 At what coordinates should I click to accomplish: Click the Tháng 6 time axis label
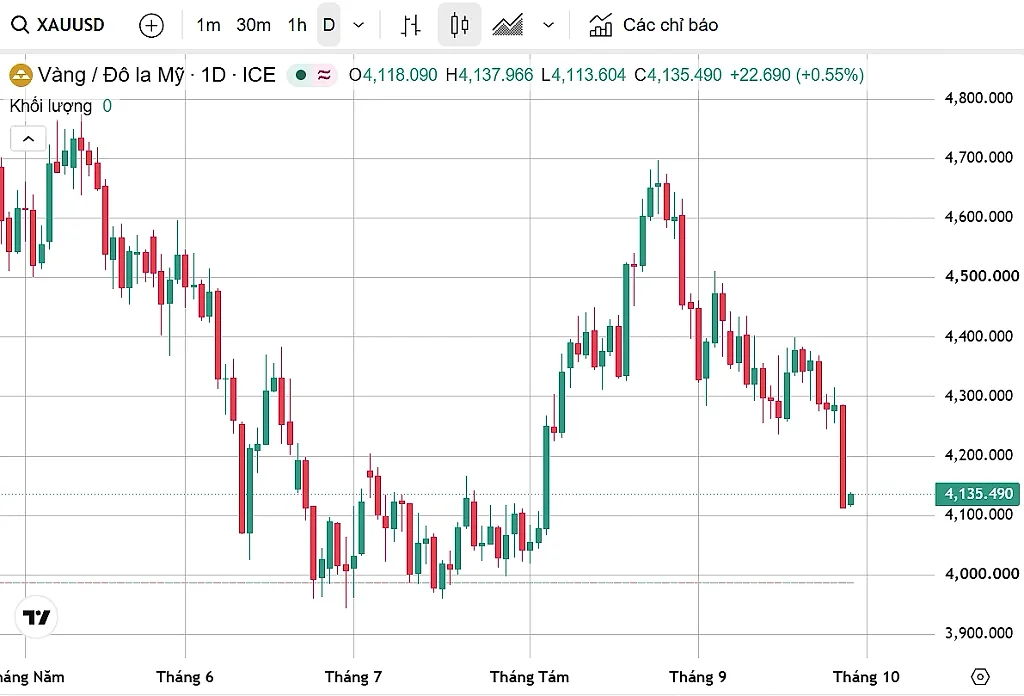click(x=185, y=676)
